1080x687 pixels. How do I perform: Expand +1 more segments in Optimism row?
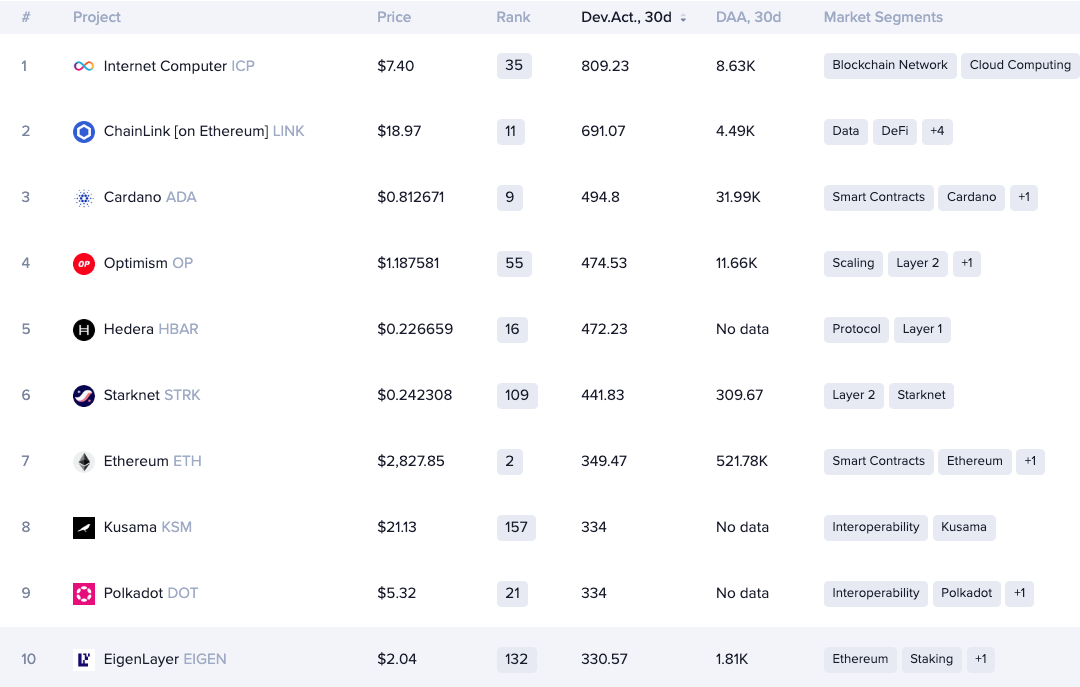click(x=966, y=263)
